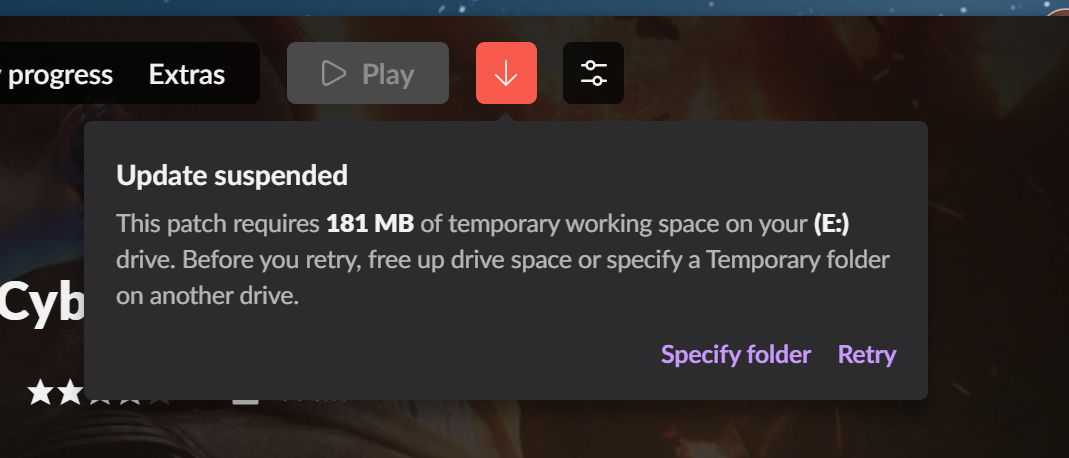Screen dimensions: 1069x458
Task: Click the triangle icon inside Play button
Action: pos(333,73)
